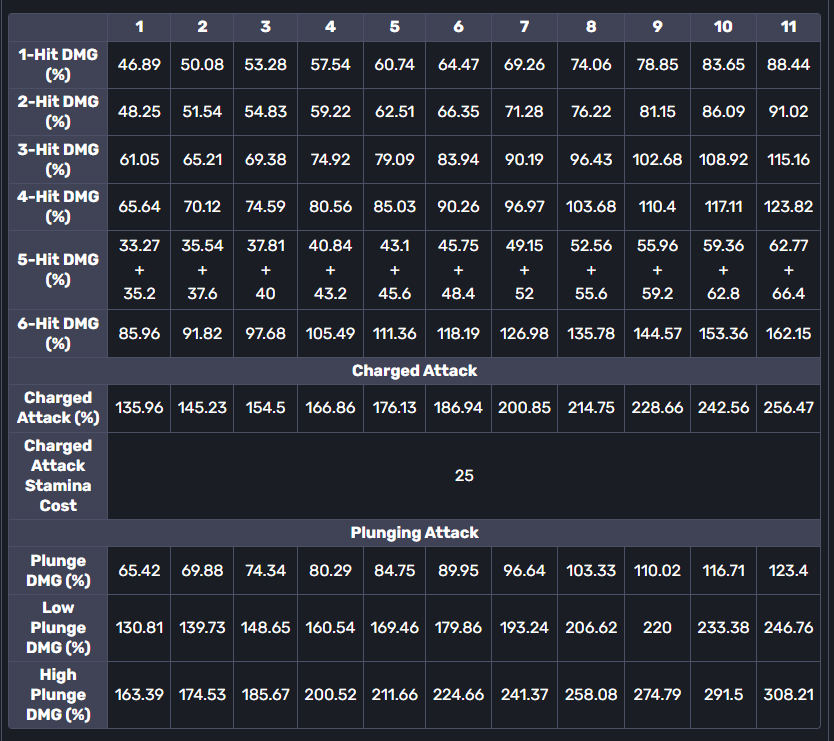834x741 pixels.
Task: Click the High Plunge value 200.52
Action: point(330,695)
